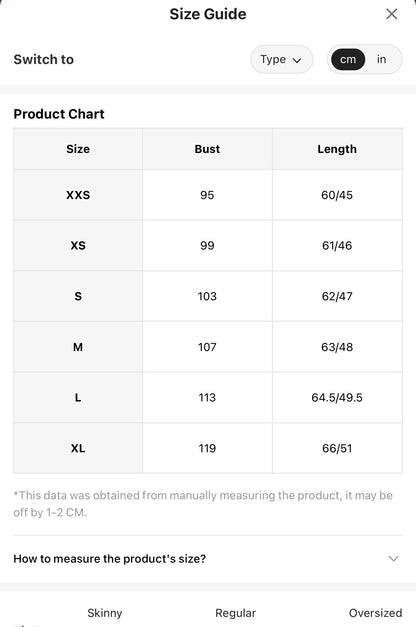Switch units to inches
This screenshot has width=416, height=627.
click(381, 59)
